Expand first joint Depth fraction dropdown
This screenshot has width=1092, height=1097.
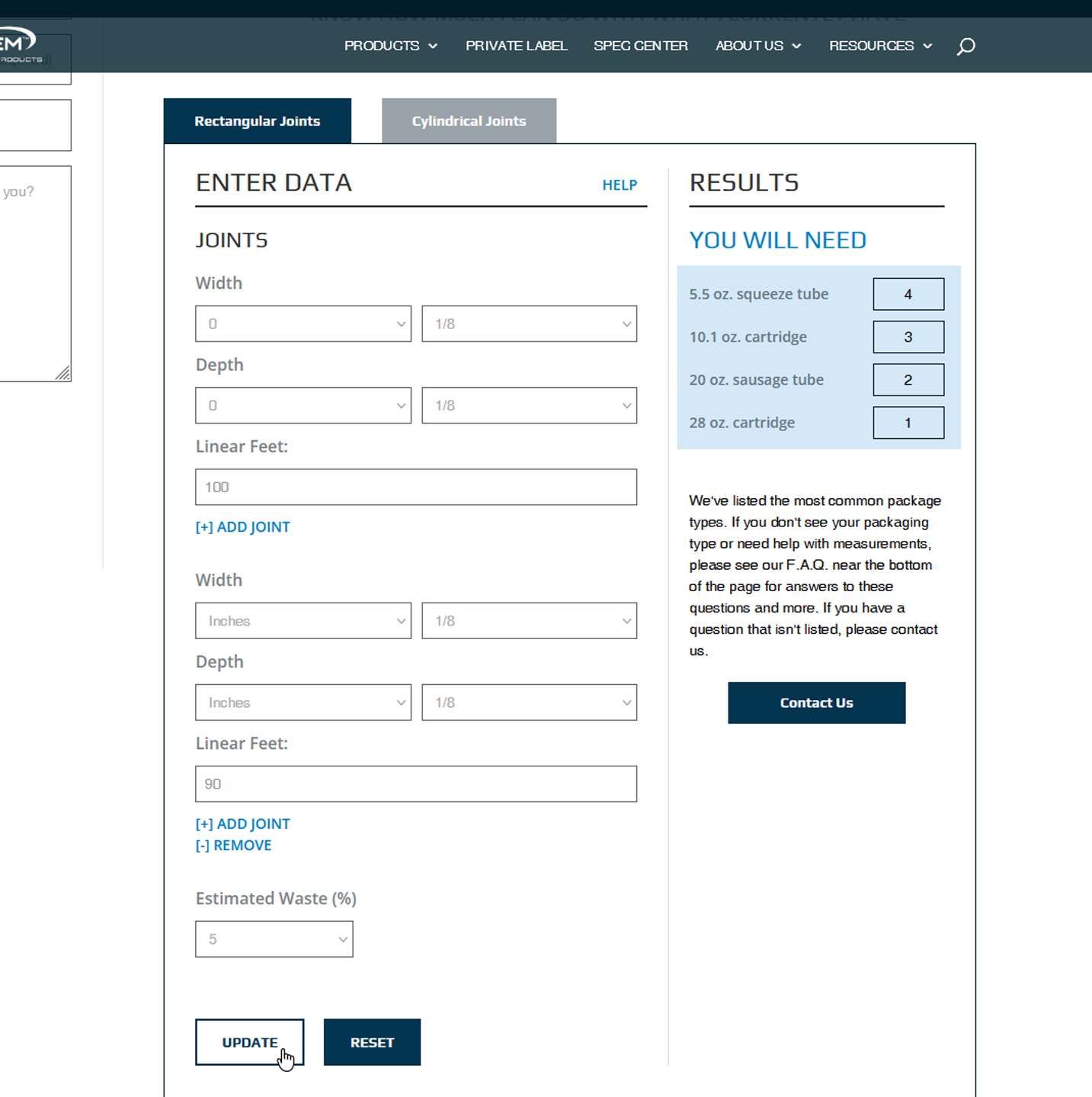point(529,405)
